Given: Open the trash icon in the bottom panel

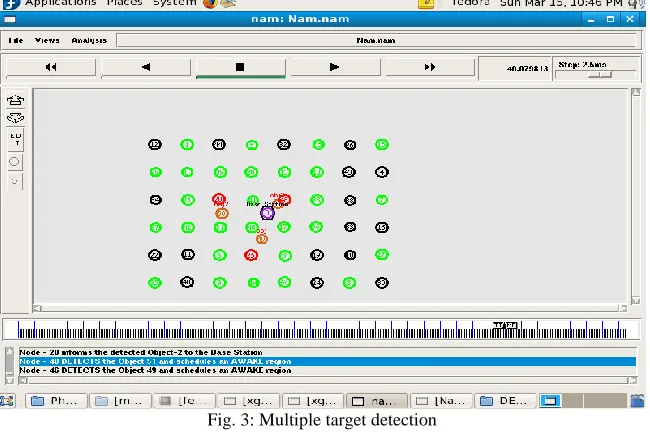Looking at the screenshot, I should 638,401.
